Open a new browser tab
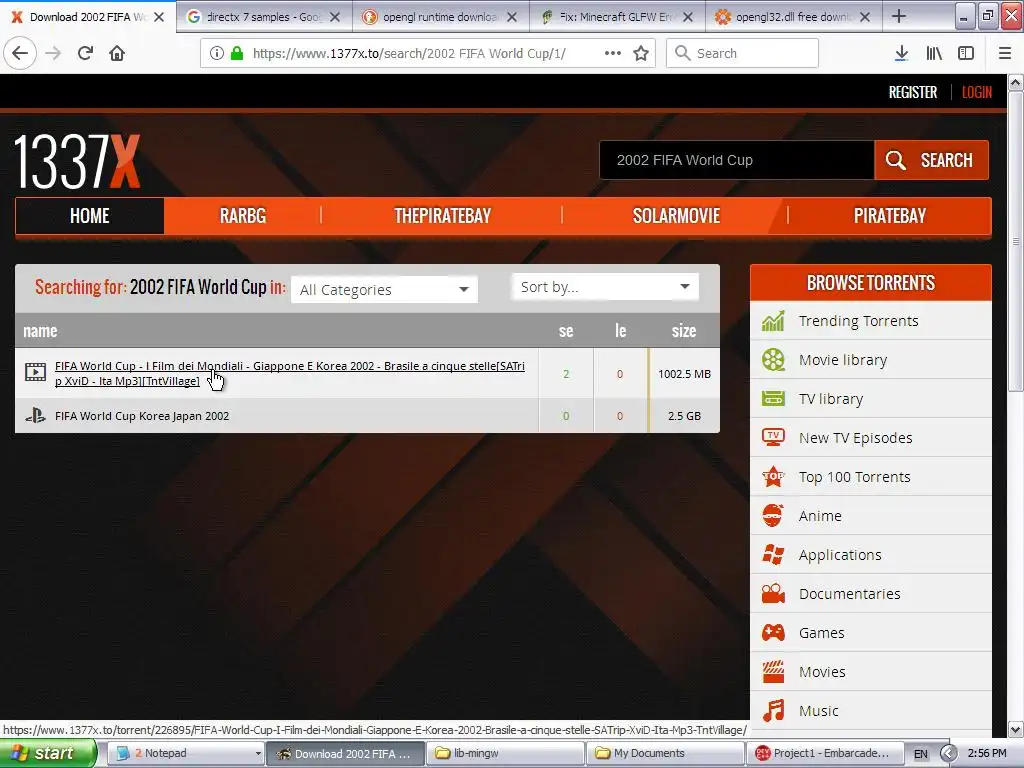 point(899,16)
